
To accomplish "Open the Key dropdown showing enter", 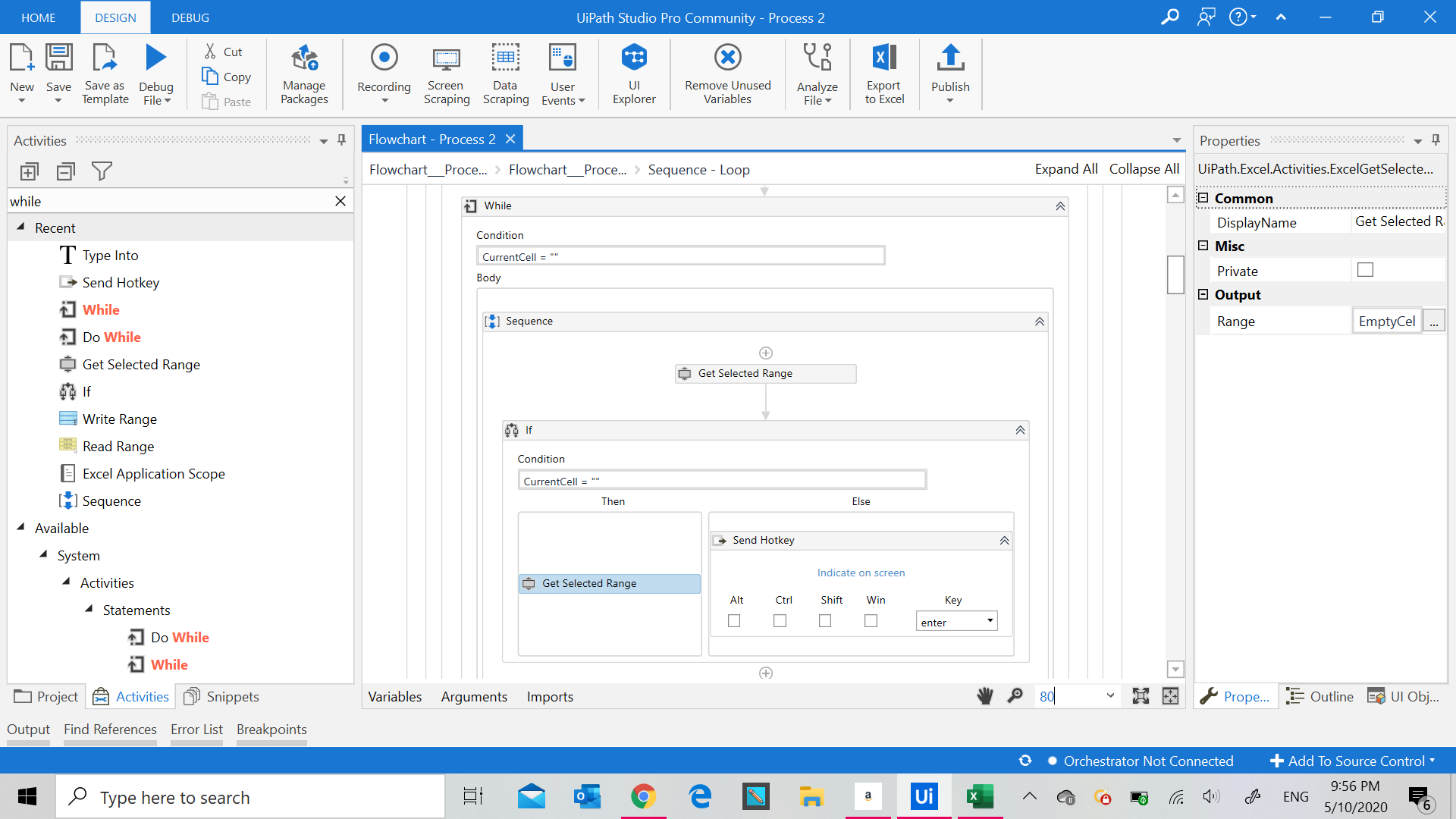I will [x=990, y=621].
